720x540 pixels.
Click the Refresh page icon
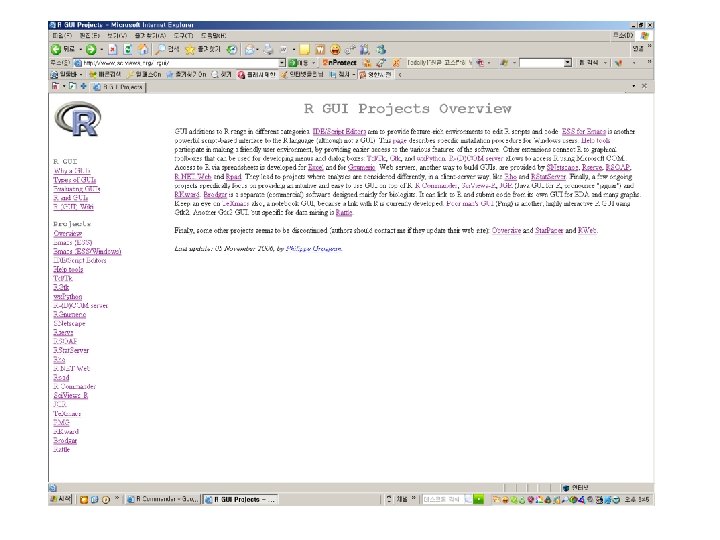coord(128,49)
